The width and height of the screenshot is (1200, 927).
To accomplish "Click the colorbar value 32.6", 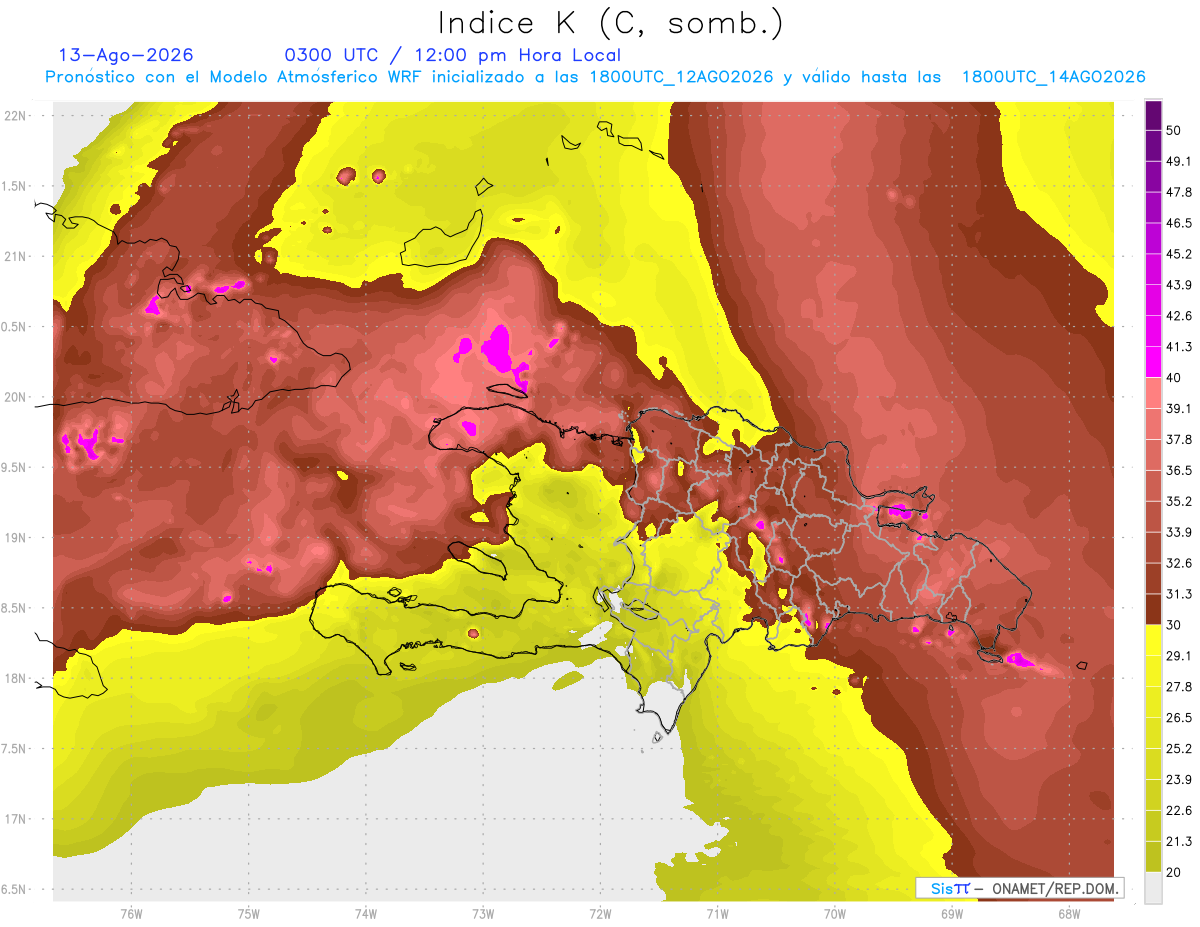I will coord(1178,563).
